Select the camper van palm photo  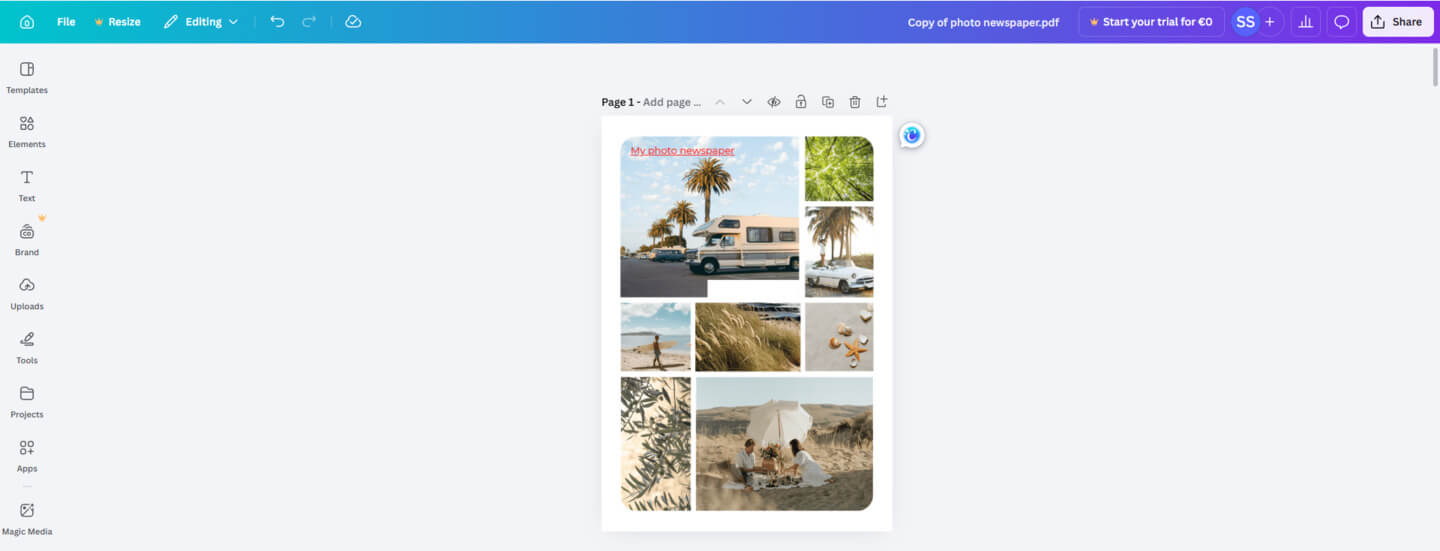click(709, 215)
